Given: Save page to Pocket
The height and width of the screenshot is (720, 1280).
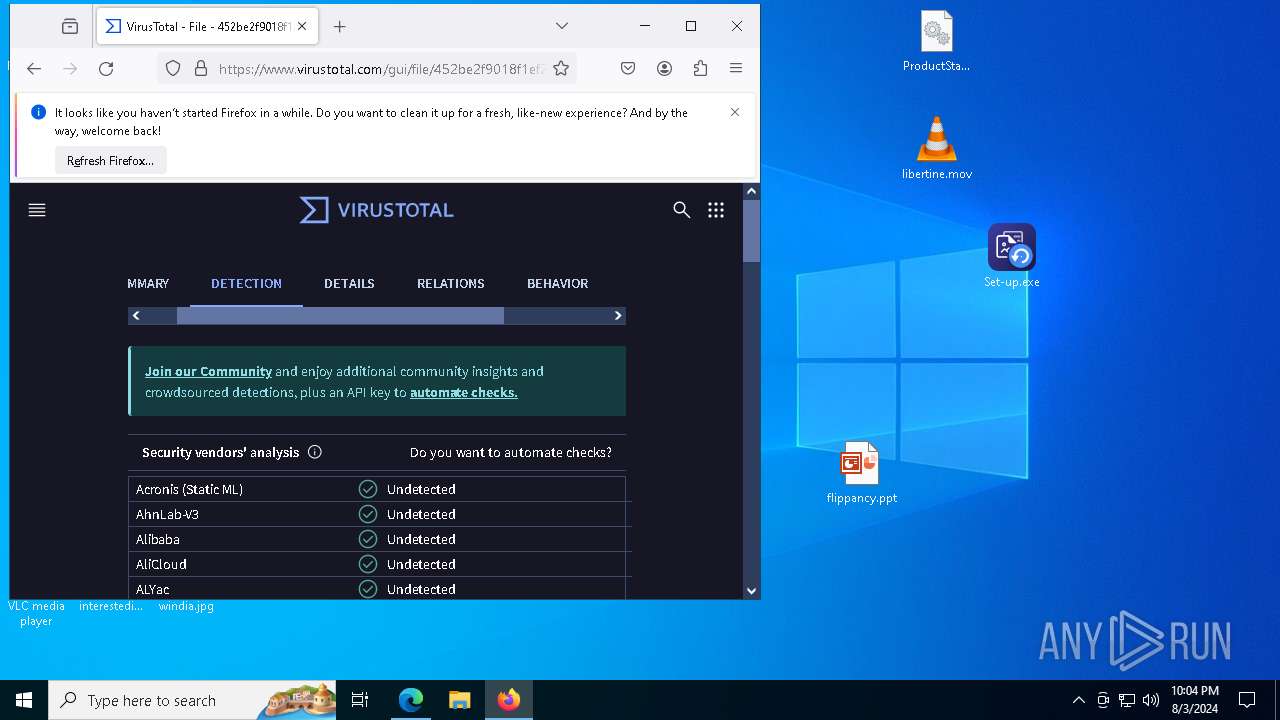Looking at the screenshot, I should pyautogui.click(x=628, y=69).
